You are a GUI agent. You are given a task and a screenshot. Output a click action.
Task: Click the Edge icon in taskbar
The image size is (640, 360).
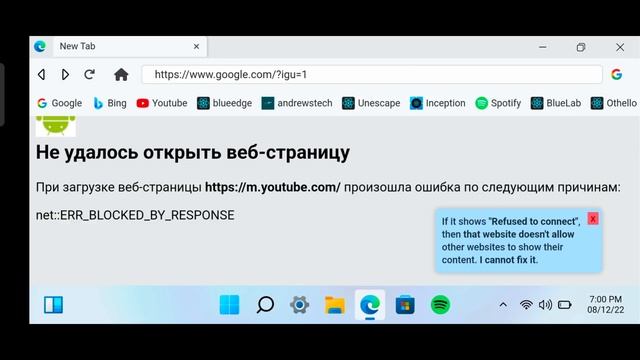[370, 305]
